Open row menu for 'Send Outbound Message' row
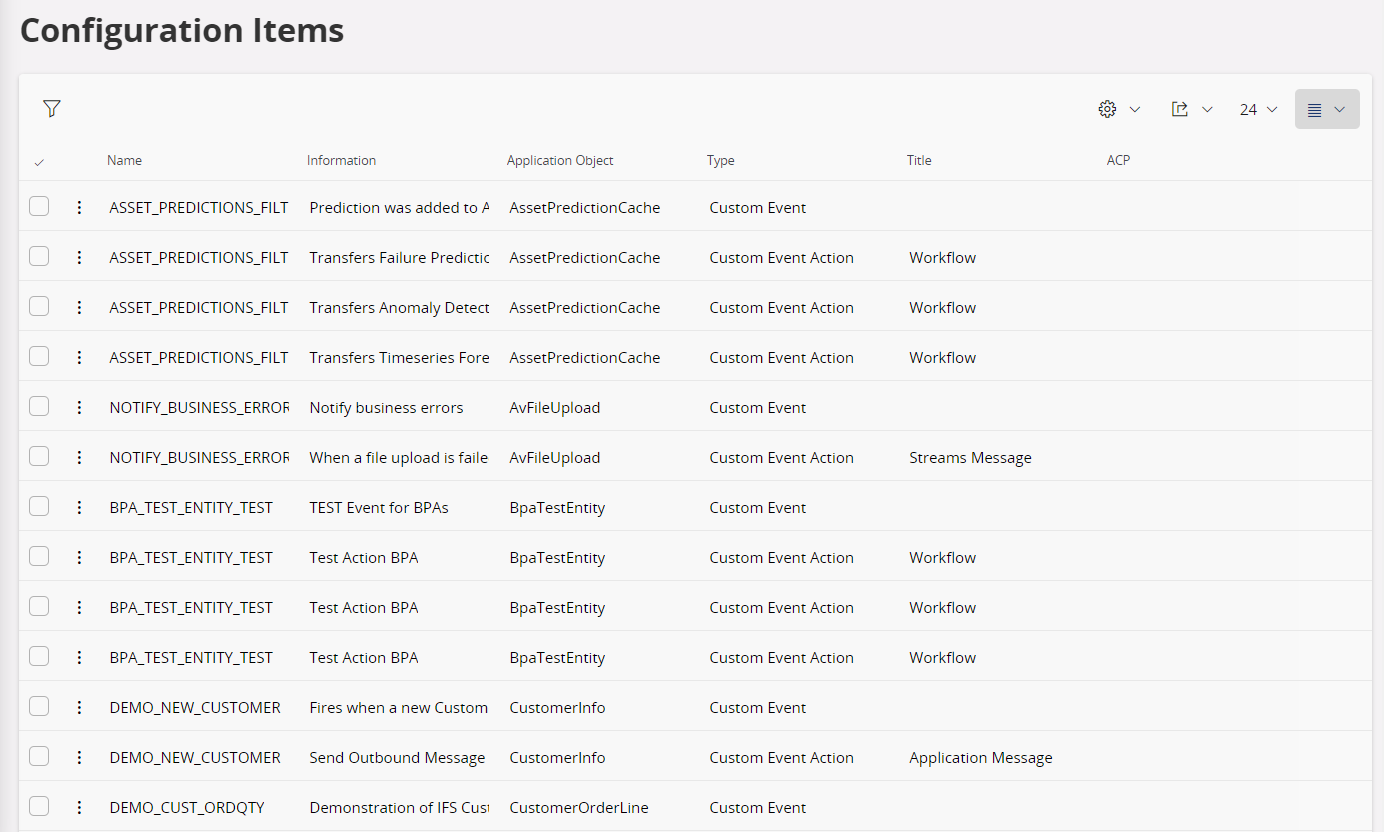This screenshot has width=1384, height=832. tap(79, 758)
